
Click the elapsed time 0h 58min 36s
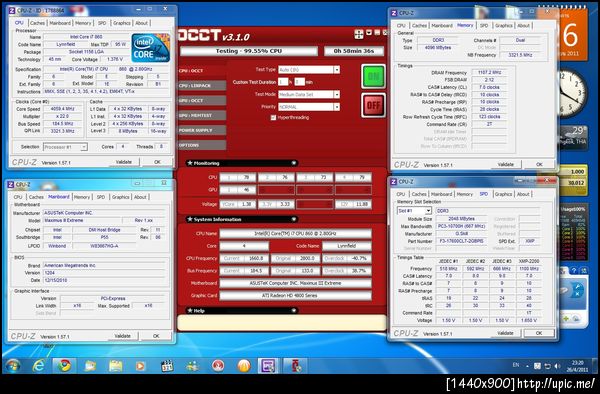[x=354, y=51]
